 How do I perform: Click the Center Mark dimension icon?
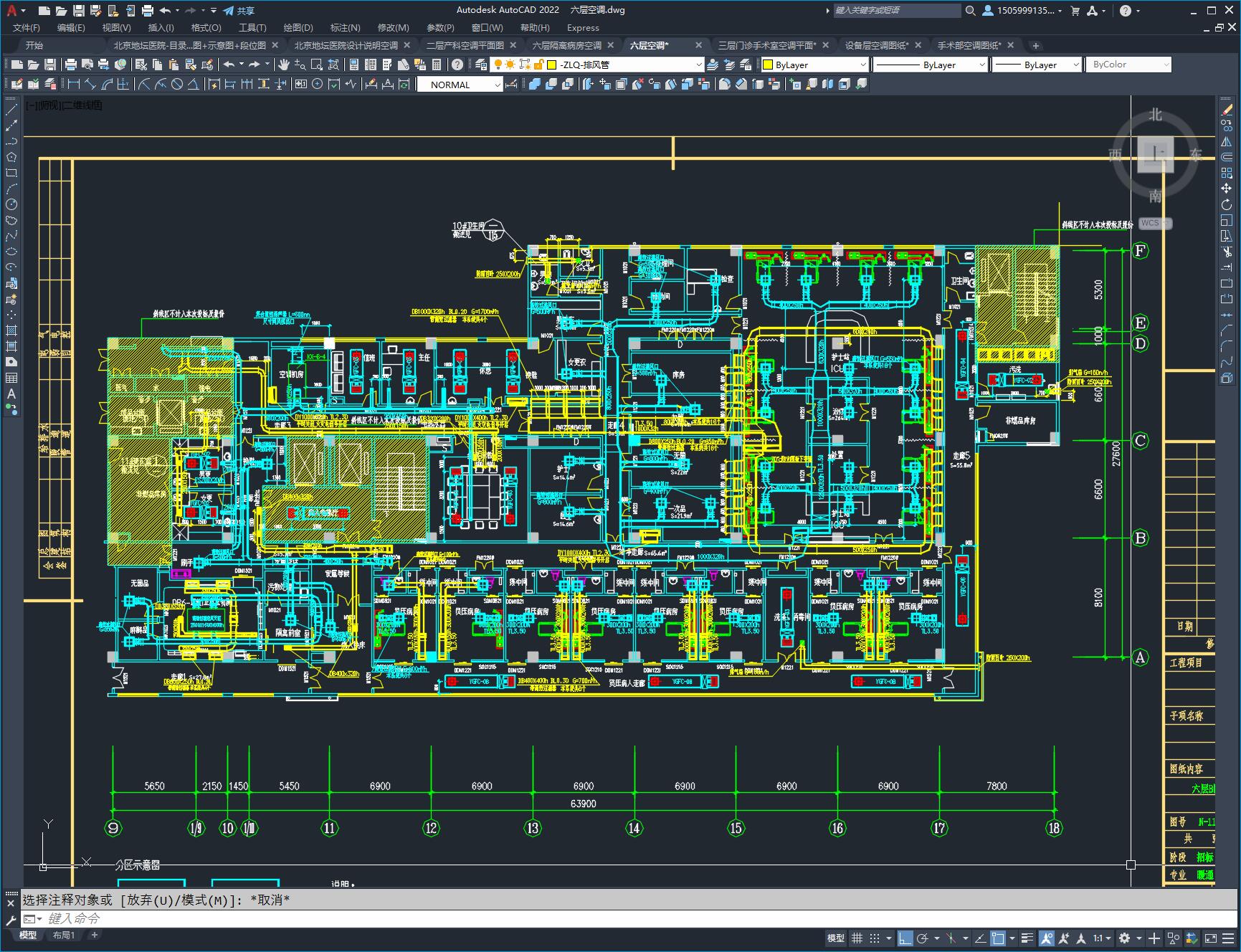point(318,84)
